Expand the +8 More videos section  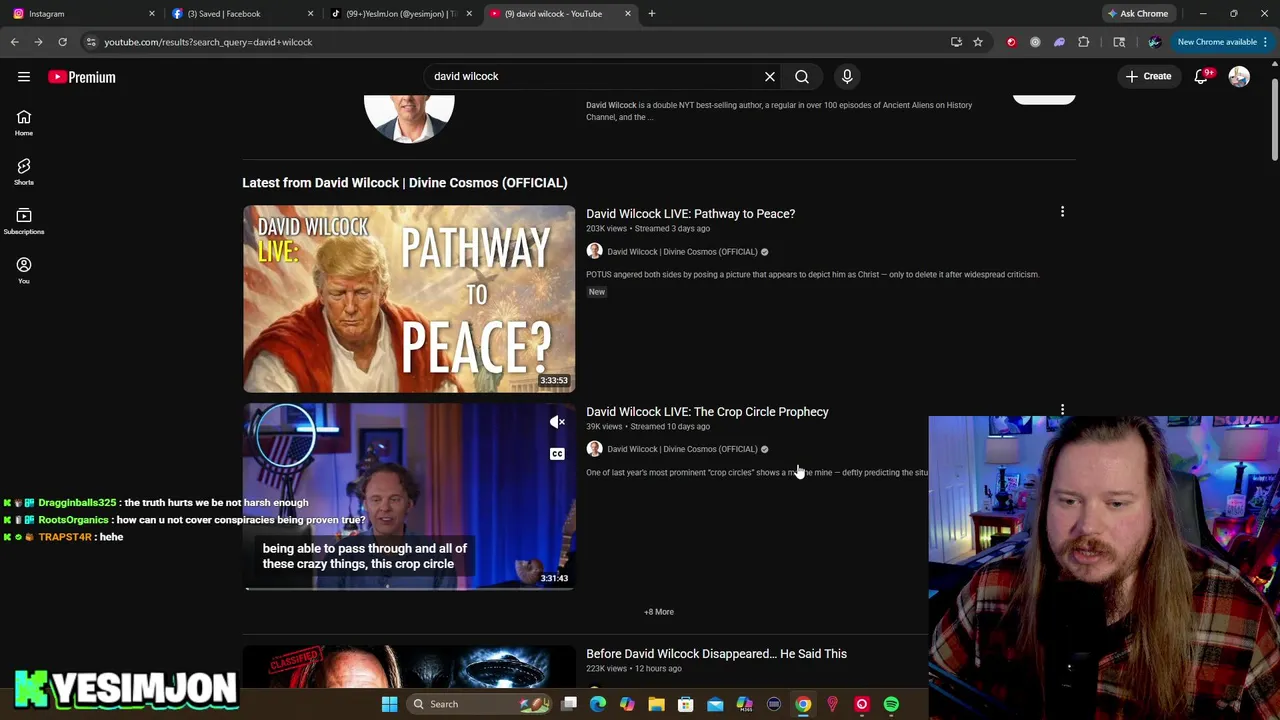tap(659, 612)
